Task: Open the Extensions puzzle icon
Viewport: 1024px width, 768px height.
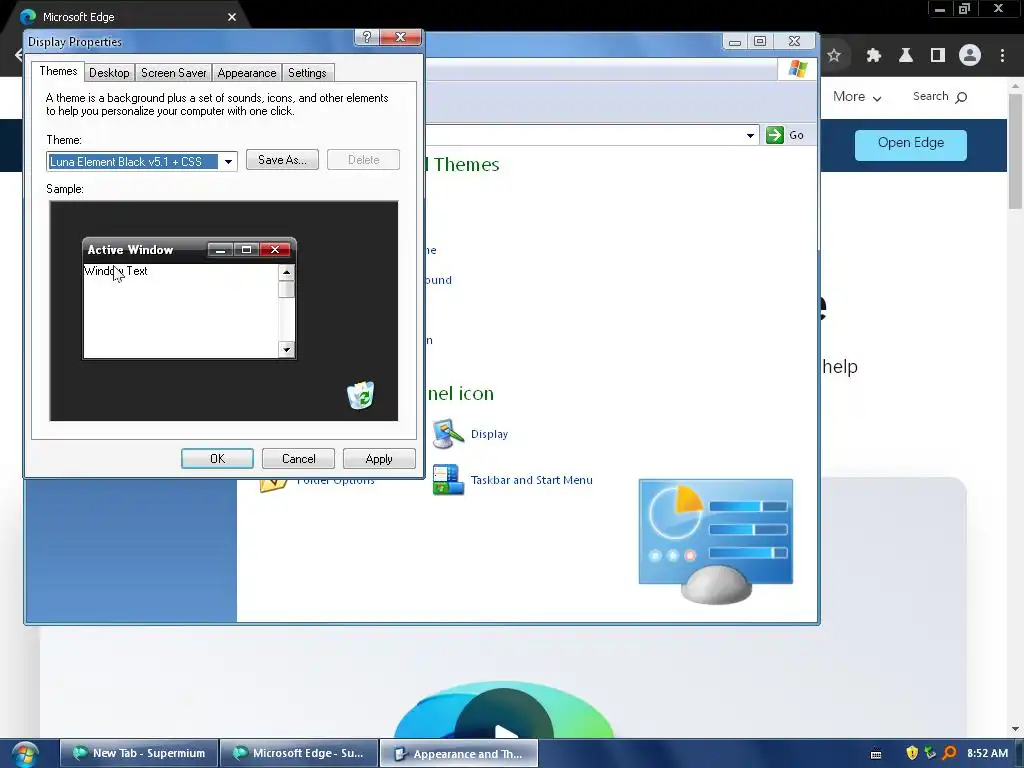Action: [874, 56]
